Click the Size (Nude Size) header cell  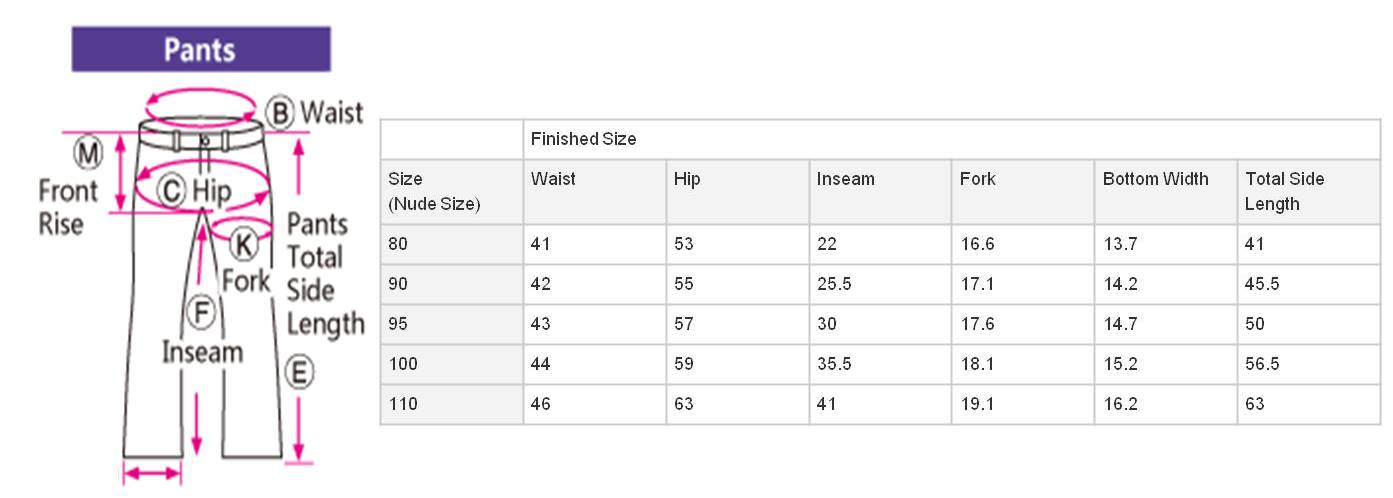pos(452,192)
